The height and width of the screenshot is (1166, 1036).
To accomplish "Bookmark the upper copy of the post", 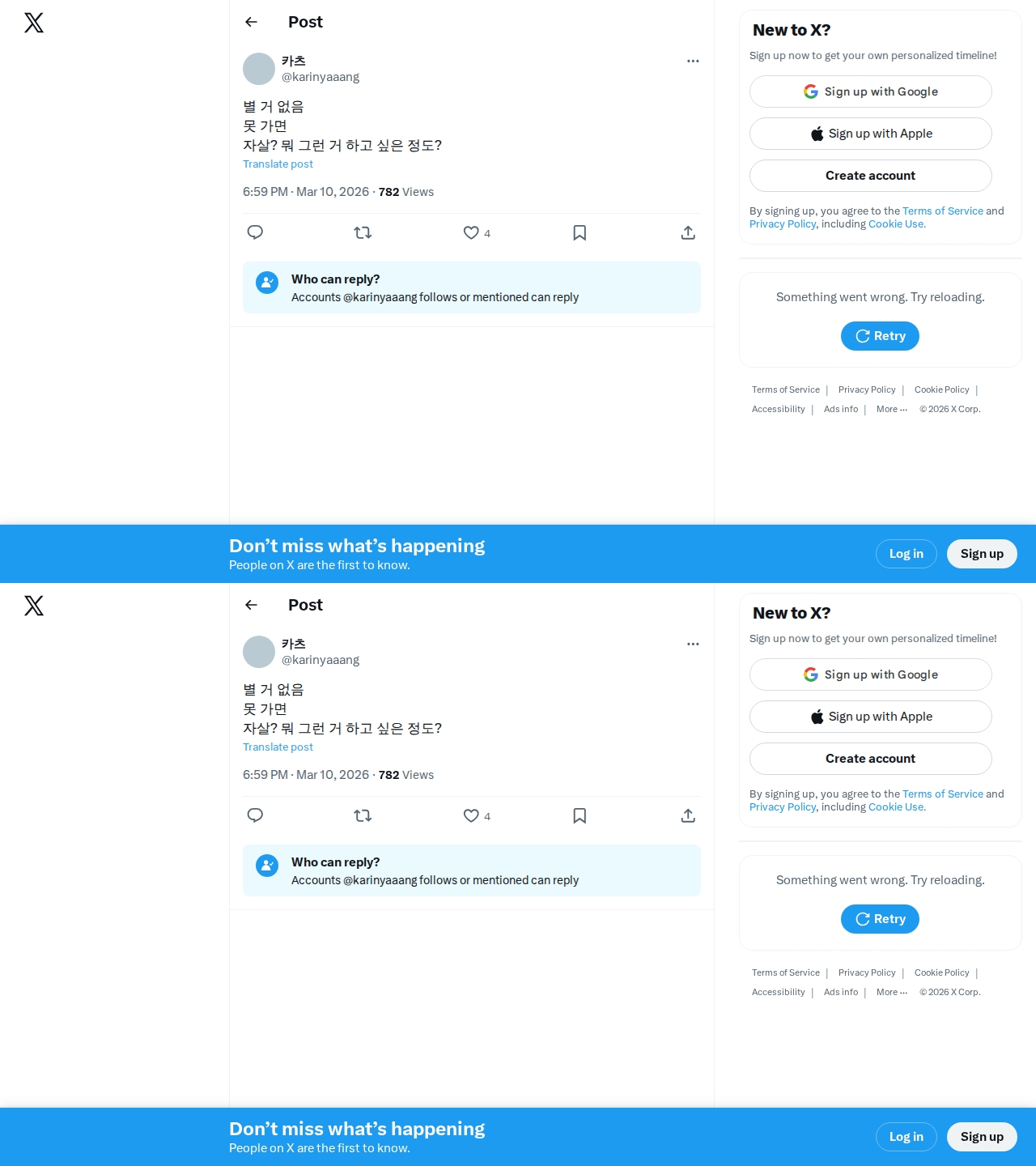I will coord(580,233).
